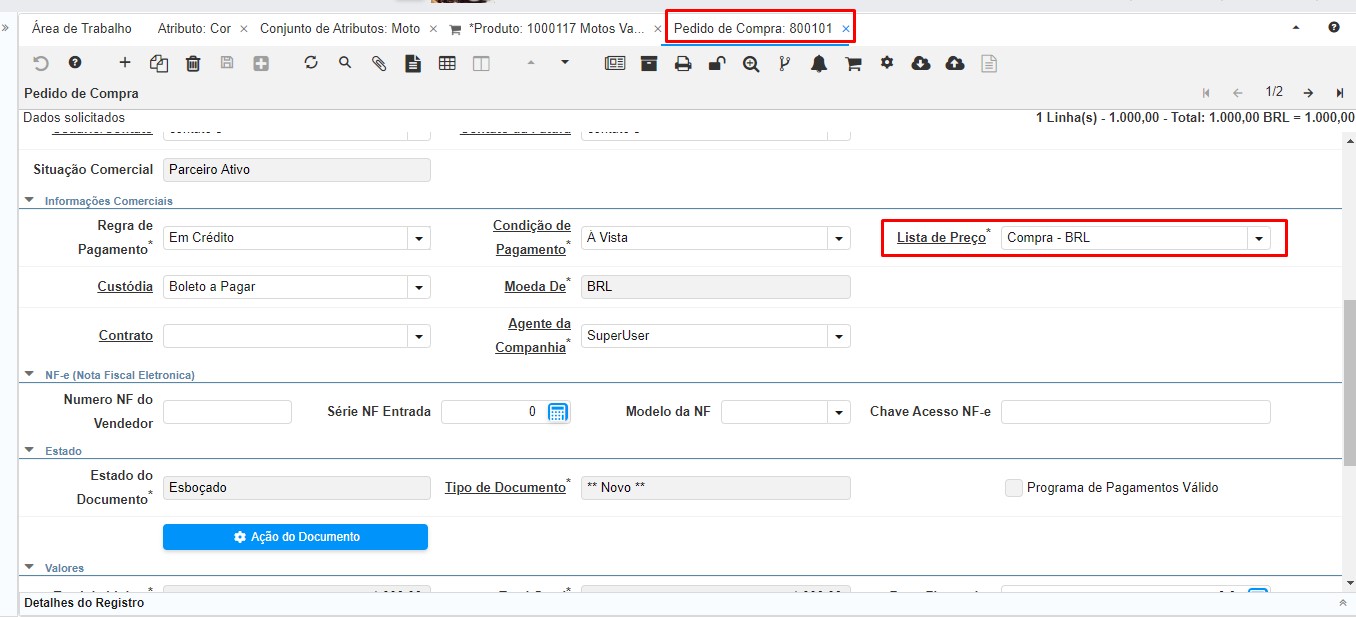Open the Série NF Entrada calculator icon
This screenshot has width=1356, height=617.
(x=558, y=412)
